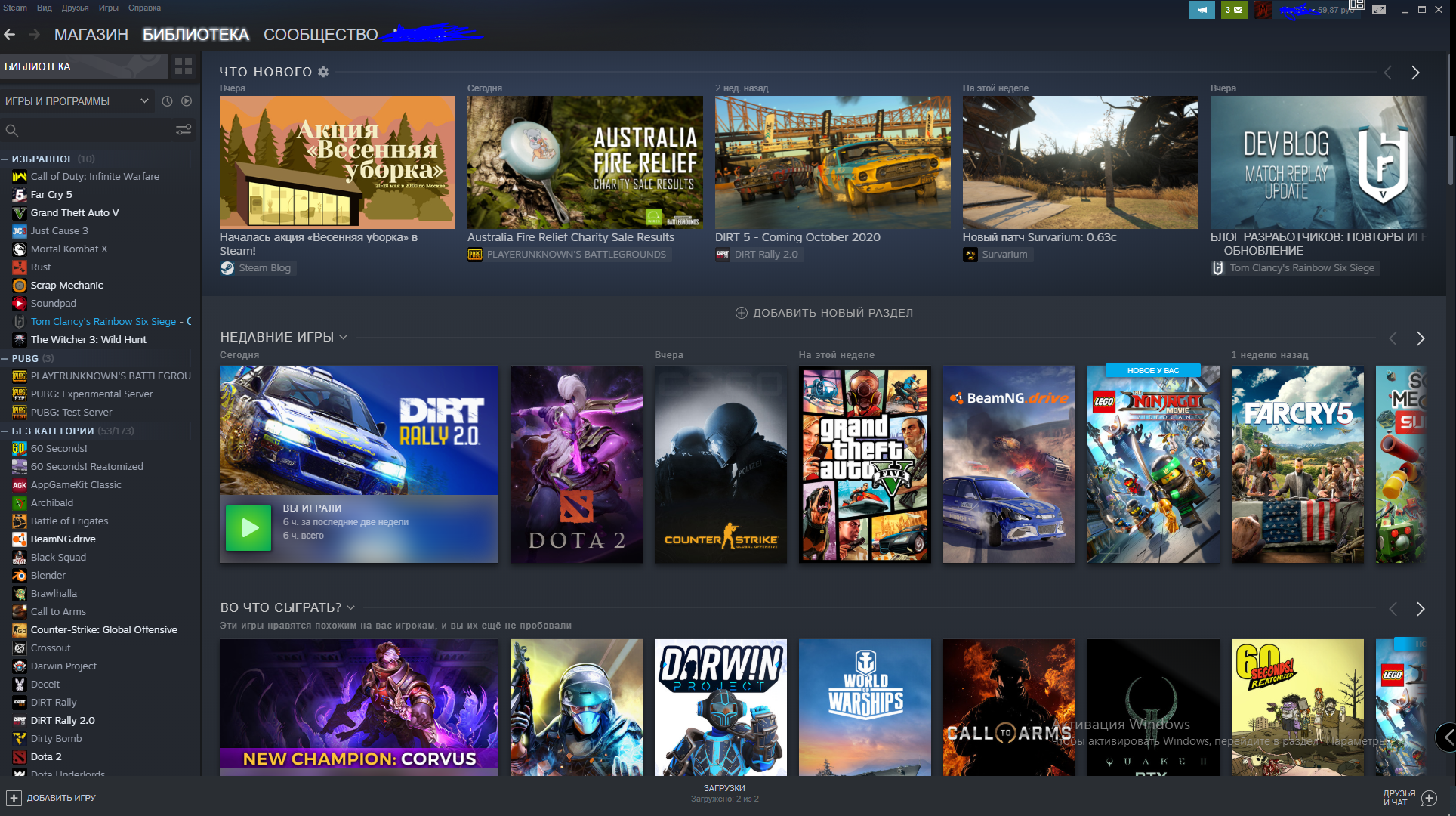Open the ЗАГРУЗКИ downloads status
This screenshot has width=1456, height=816.
(x=724, y=793)
